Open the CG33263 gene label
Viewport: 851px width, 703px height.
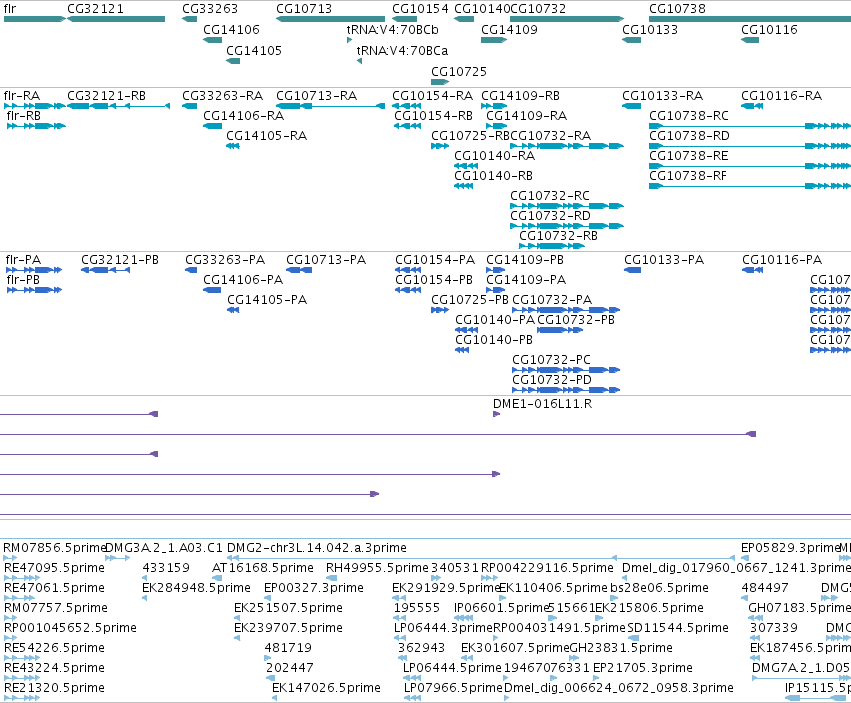210,9
